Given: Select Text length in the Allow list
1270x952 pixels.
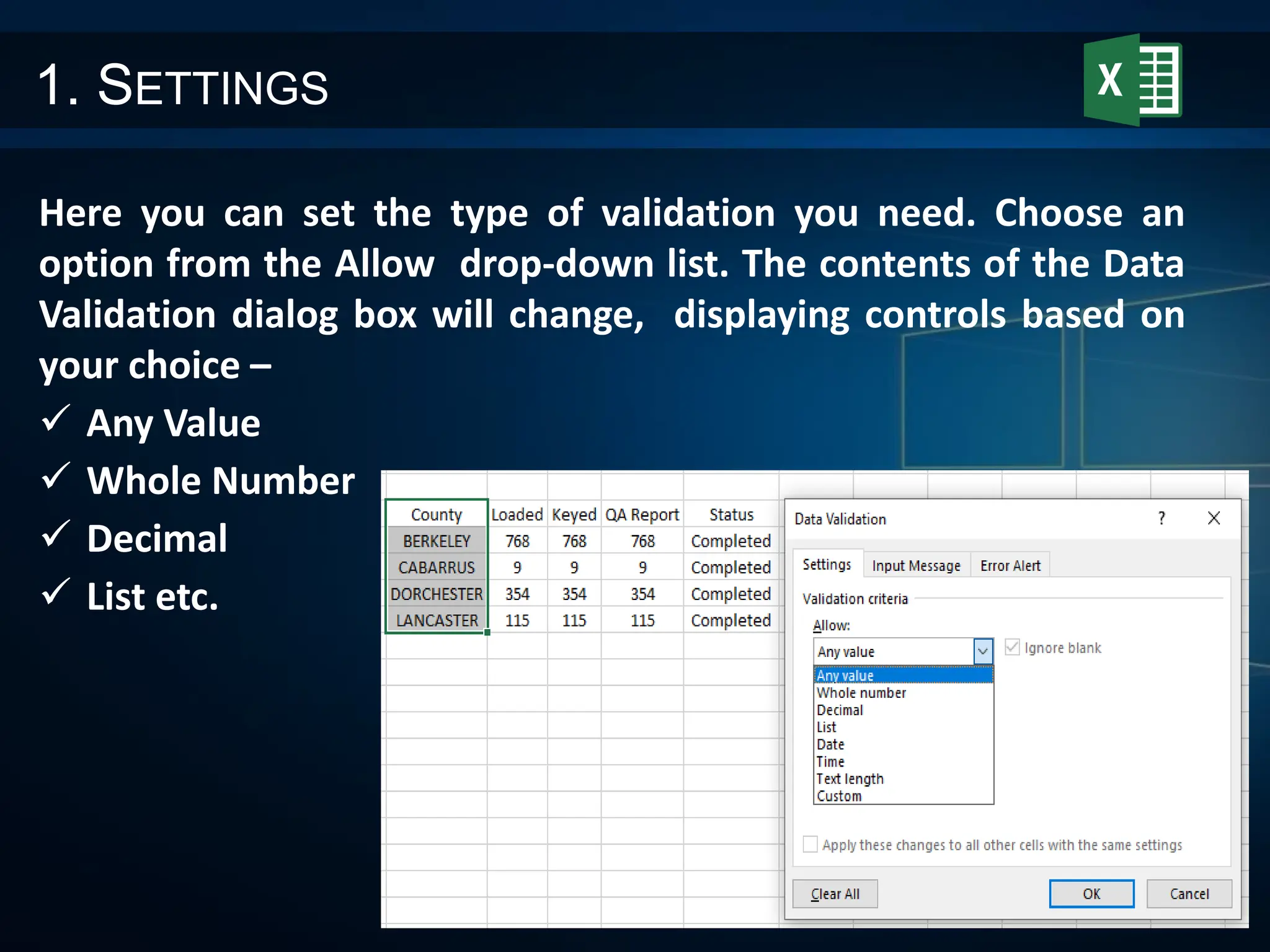Looking at the screenshot, I should click(x=904, y=778).
